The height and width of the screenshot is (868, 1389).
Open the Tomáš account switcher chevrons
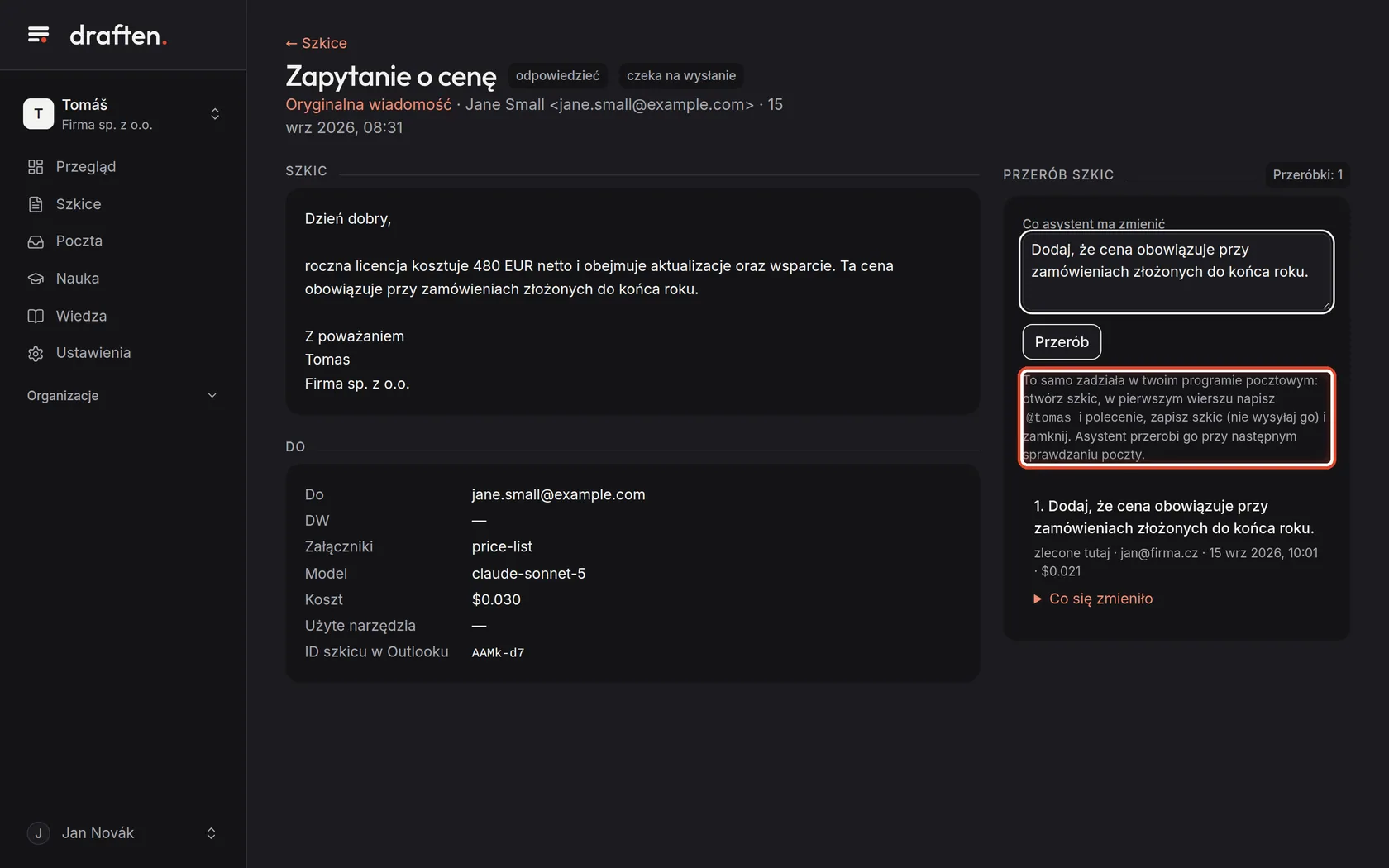pyautogui.click(x=215, y=114)
